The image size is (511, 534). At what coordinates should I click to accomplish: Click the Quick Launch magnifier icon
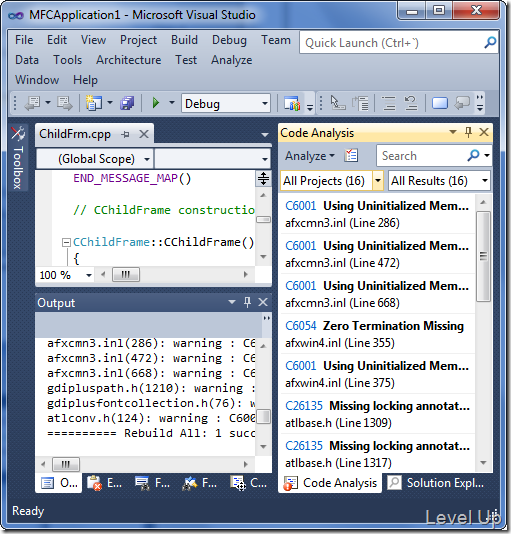490,43
